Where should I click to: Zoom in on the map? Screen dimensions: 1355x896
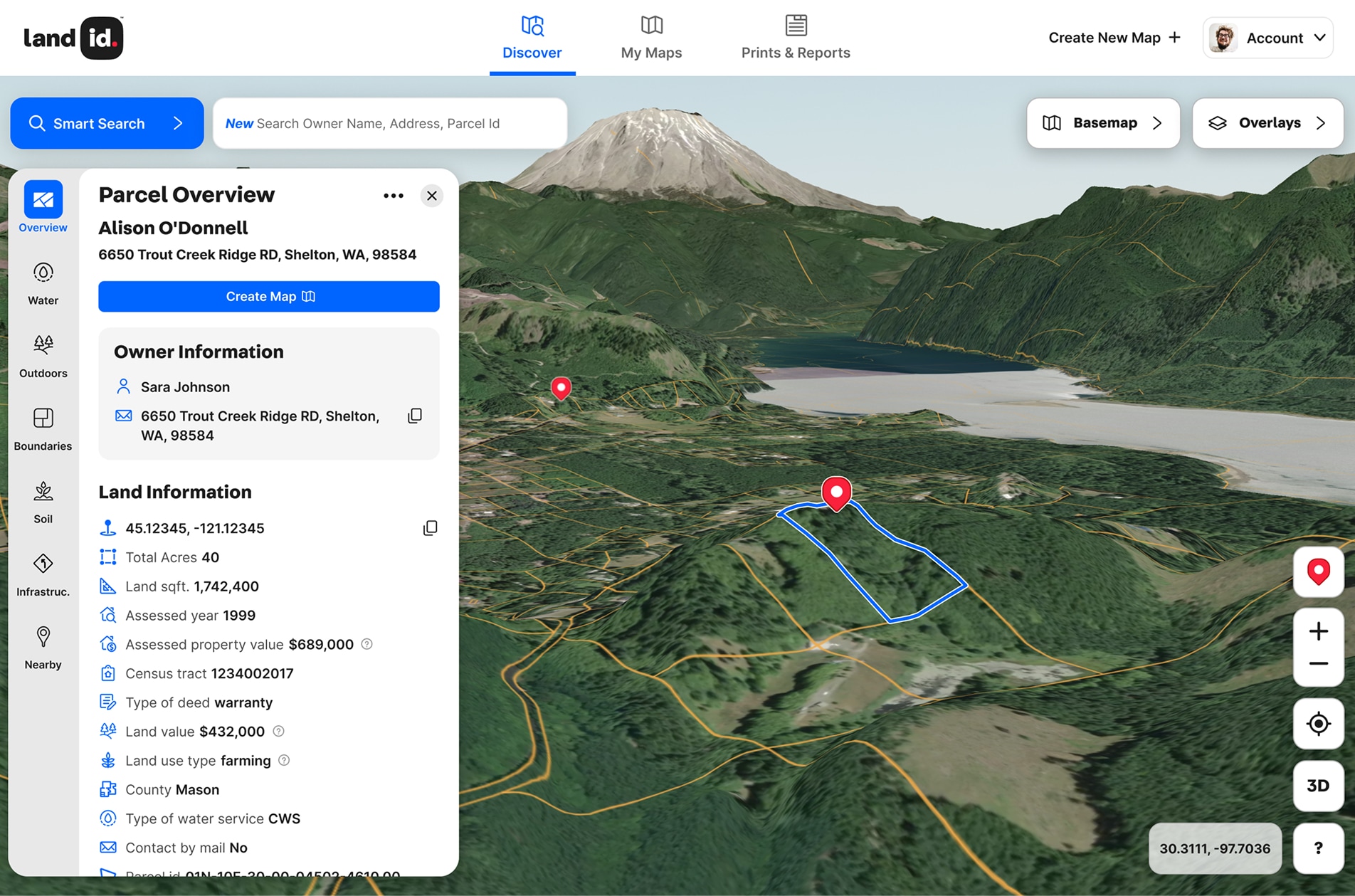tap(1318, 631)
